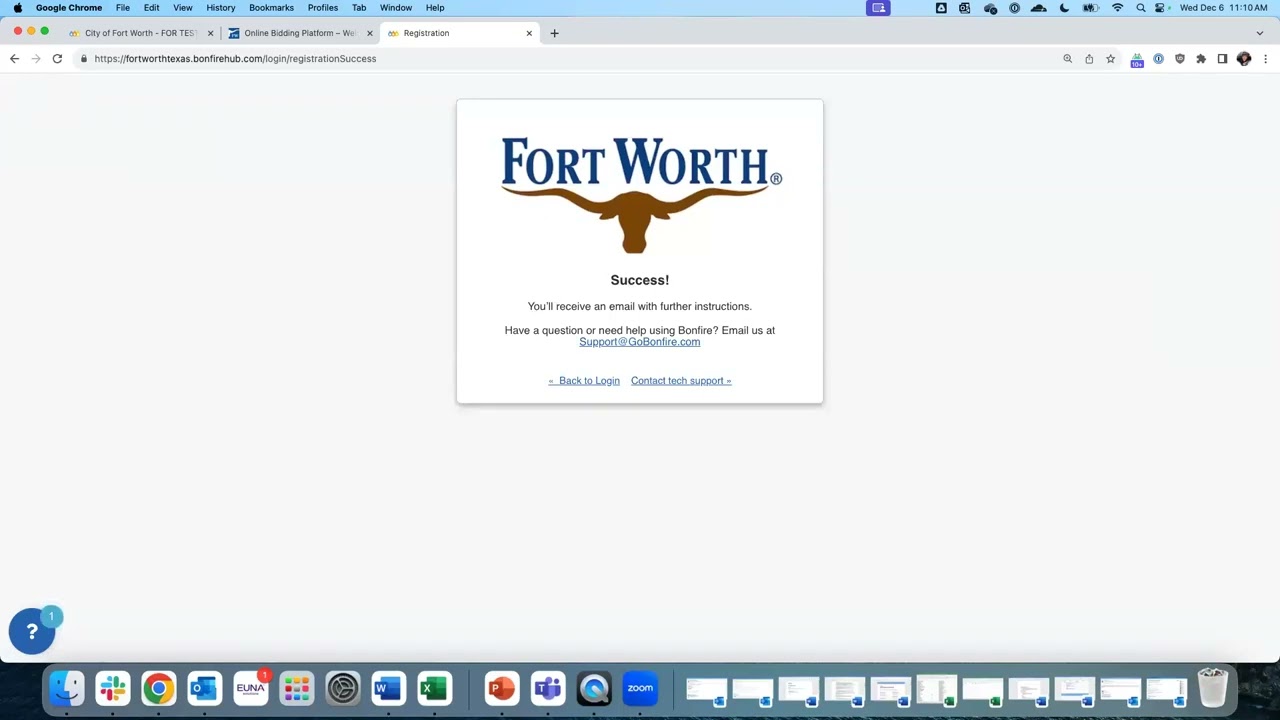This screenshot has height=720, width=1280.
Task: View site information lock icon
Action: 84,59
